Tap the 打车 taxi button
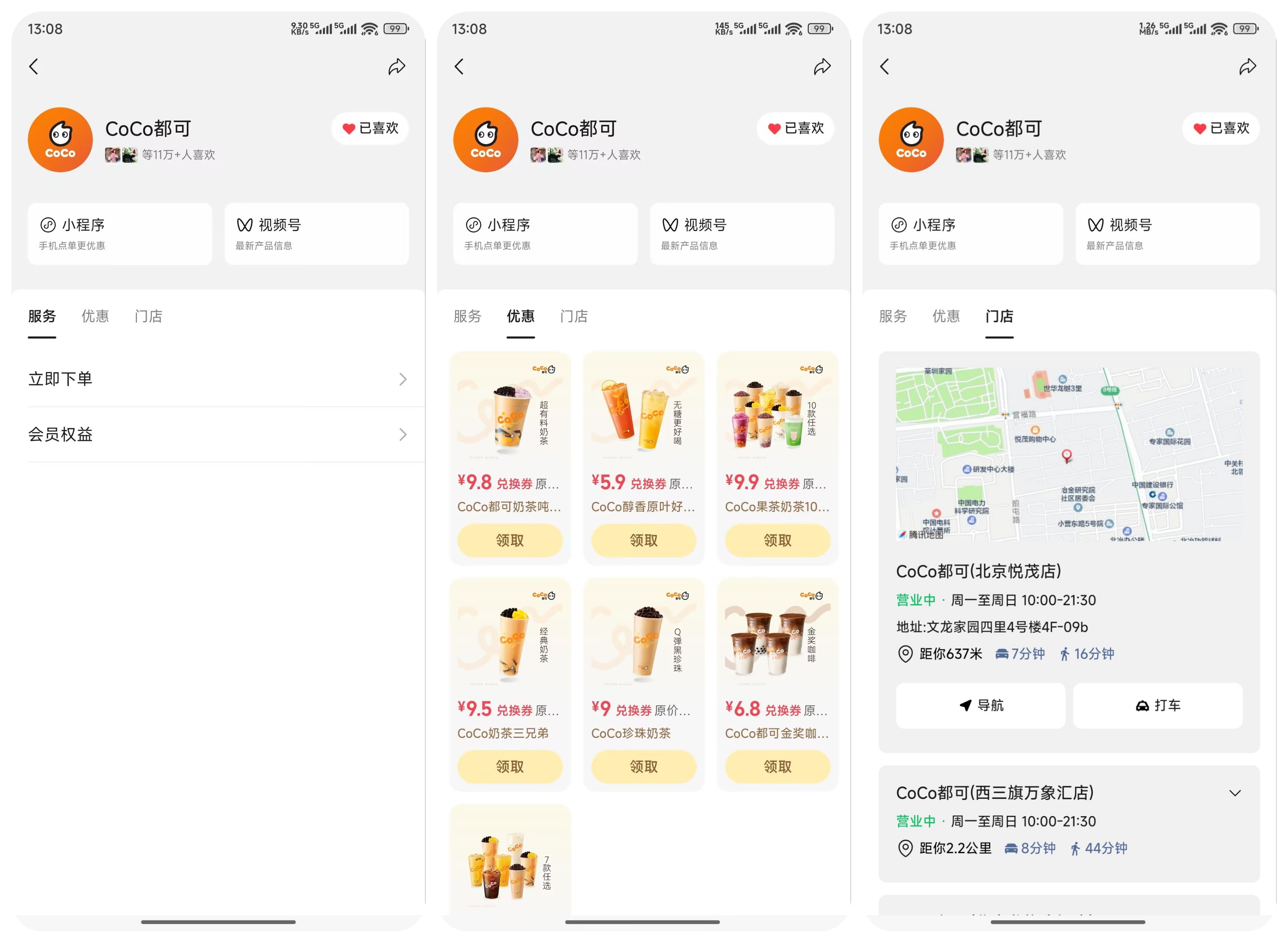The width and height of the screenshot is (1288, 943). pyautogui.click(x=1157, y=706)
